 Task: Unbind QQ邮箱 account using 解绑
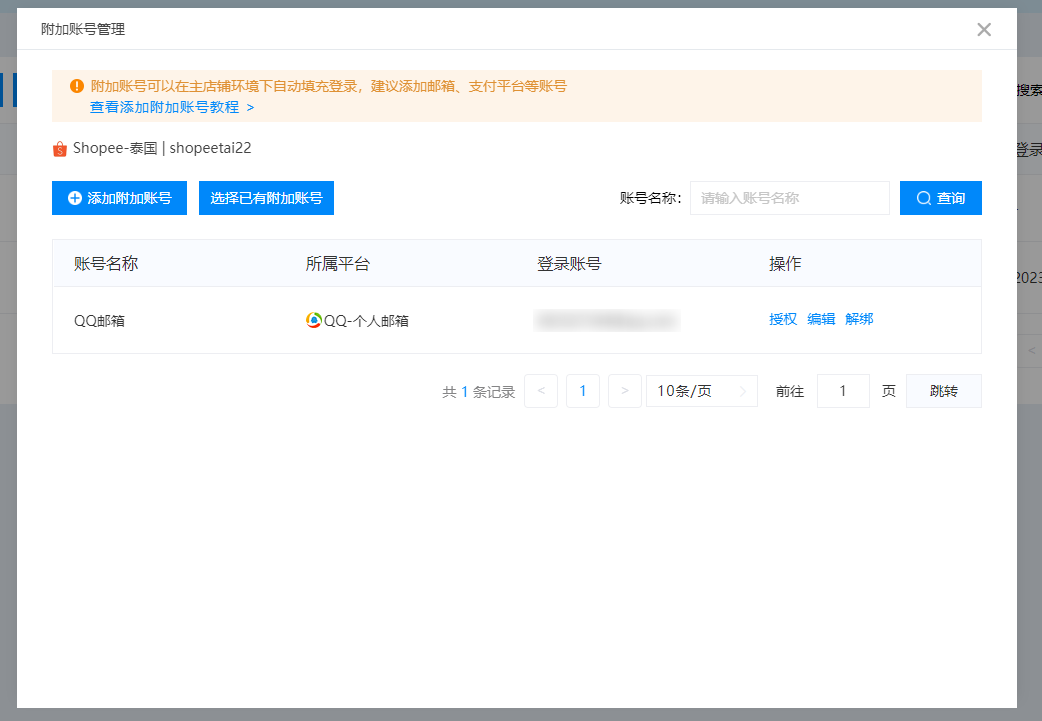(859, 319)
